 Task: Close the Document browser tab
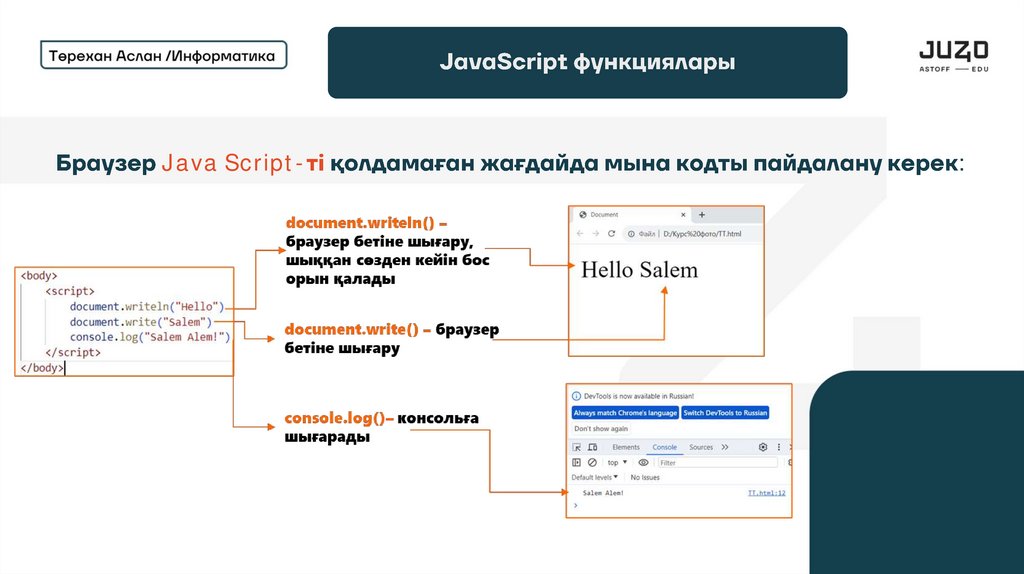683,214
